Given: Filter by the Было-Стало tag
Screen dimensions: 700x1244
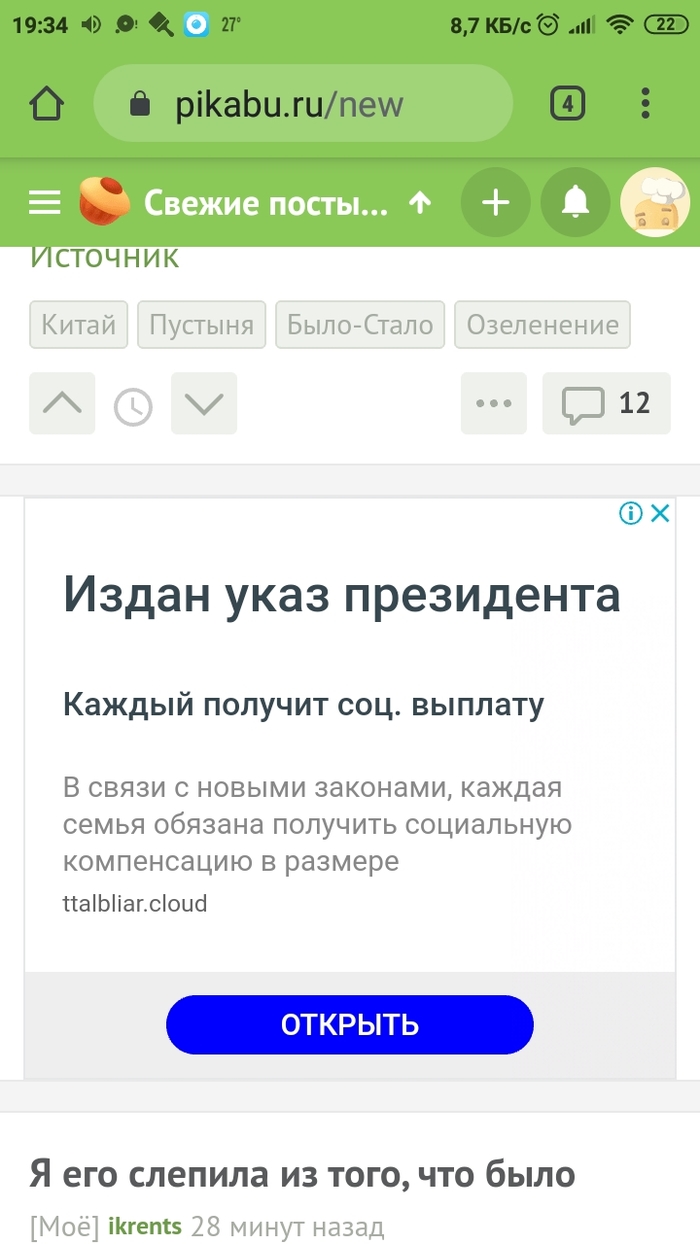Looking at the screenshot, I should (360, 325).
